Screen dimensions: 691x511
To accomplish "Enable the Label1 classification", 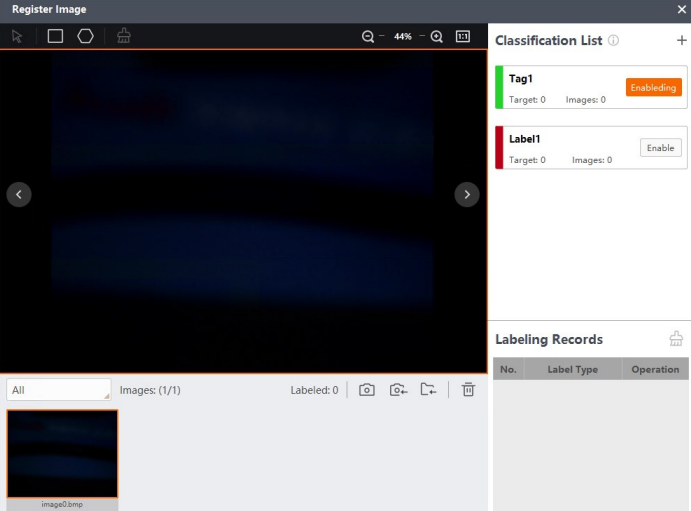I will 661,148.
